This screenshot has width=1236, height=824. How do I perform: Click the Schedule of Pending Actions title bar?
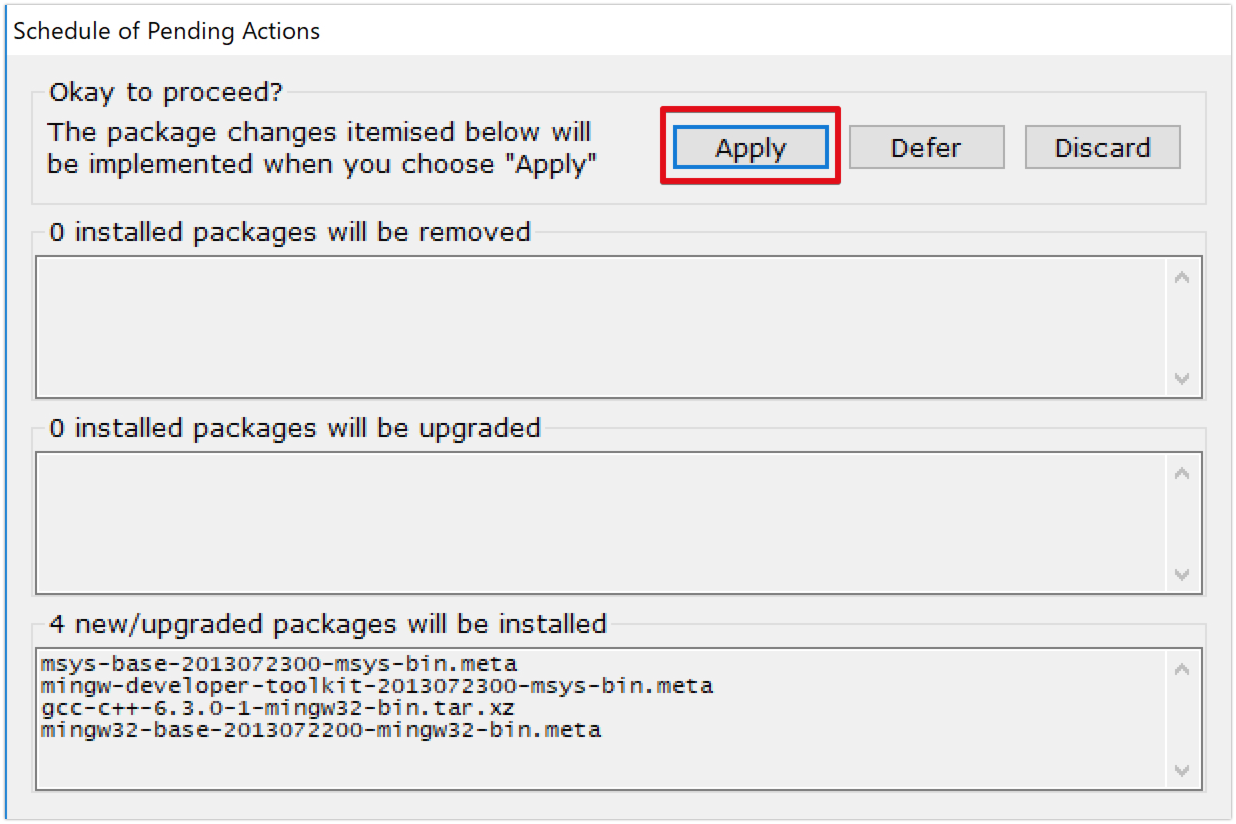pos(617,30)
